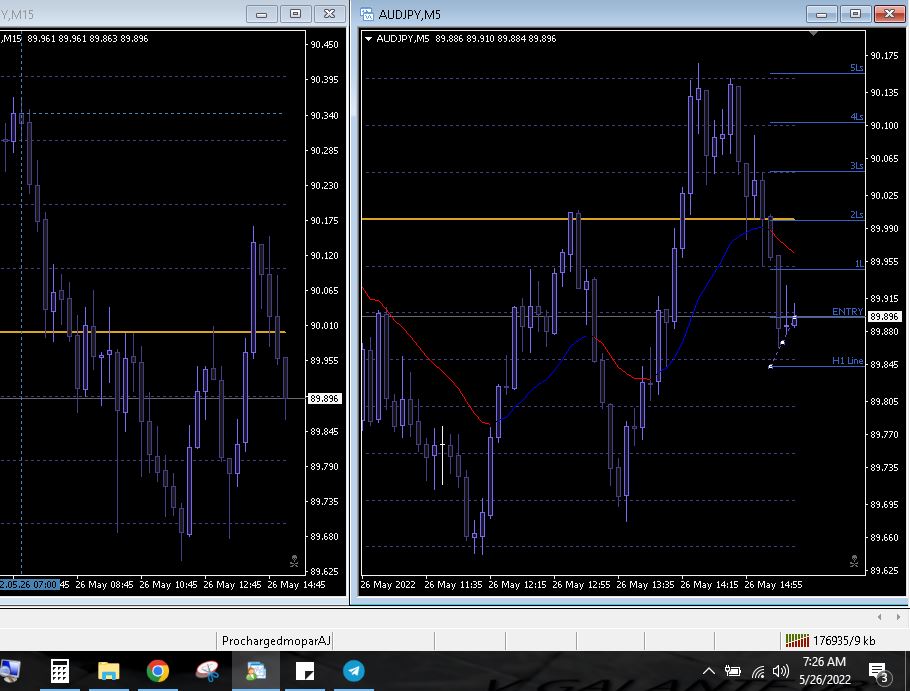Open the notification action center
Viewport: 910px width, 691px height.
tap(878, 671)
